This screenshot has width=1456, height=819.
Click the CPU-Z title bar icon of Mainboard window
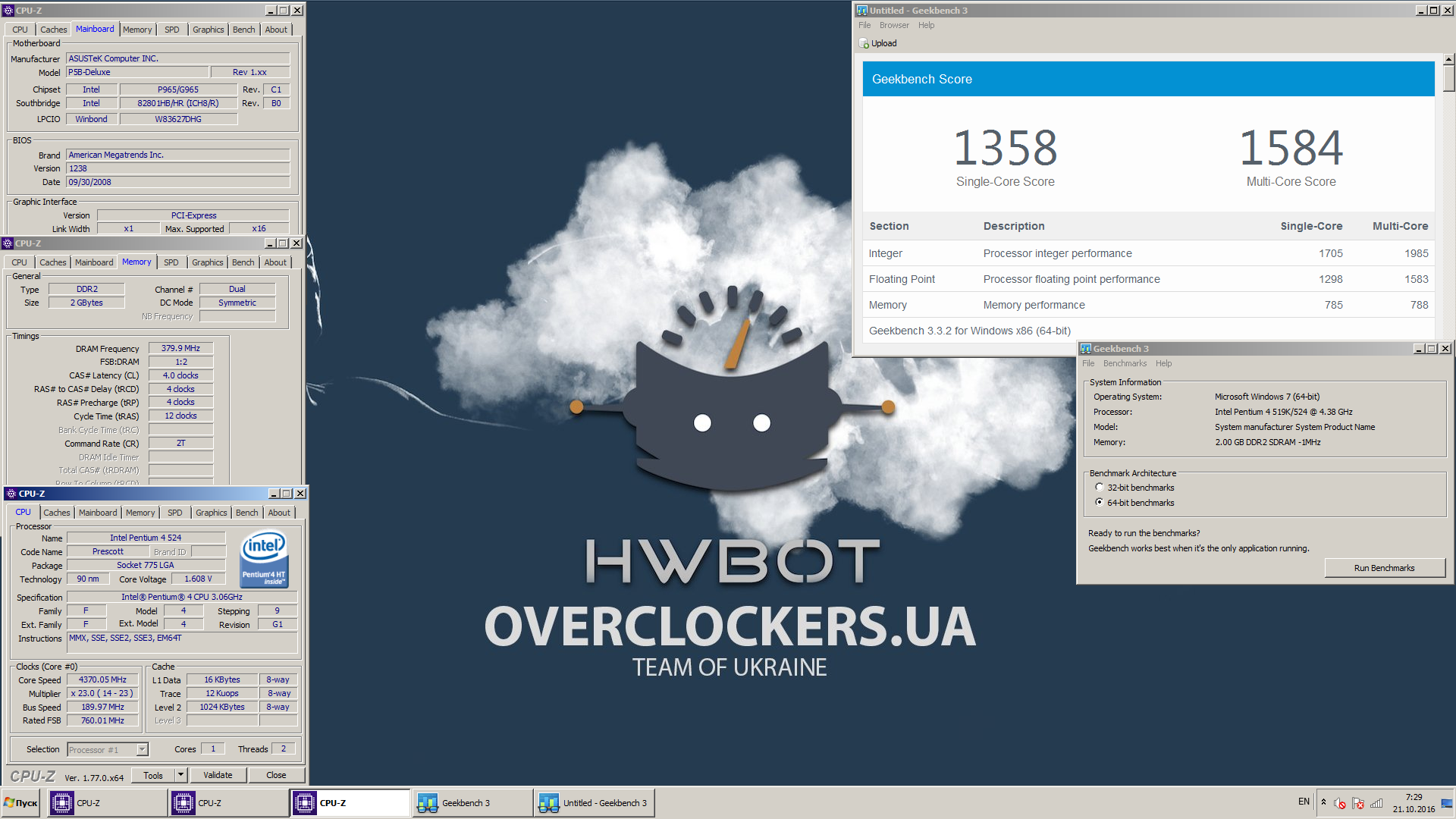[x=8, y=11]
